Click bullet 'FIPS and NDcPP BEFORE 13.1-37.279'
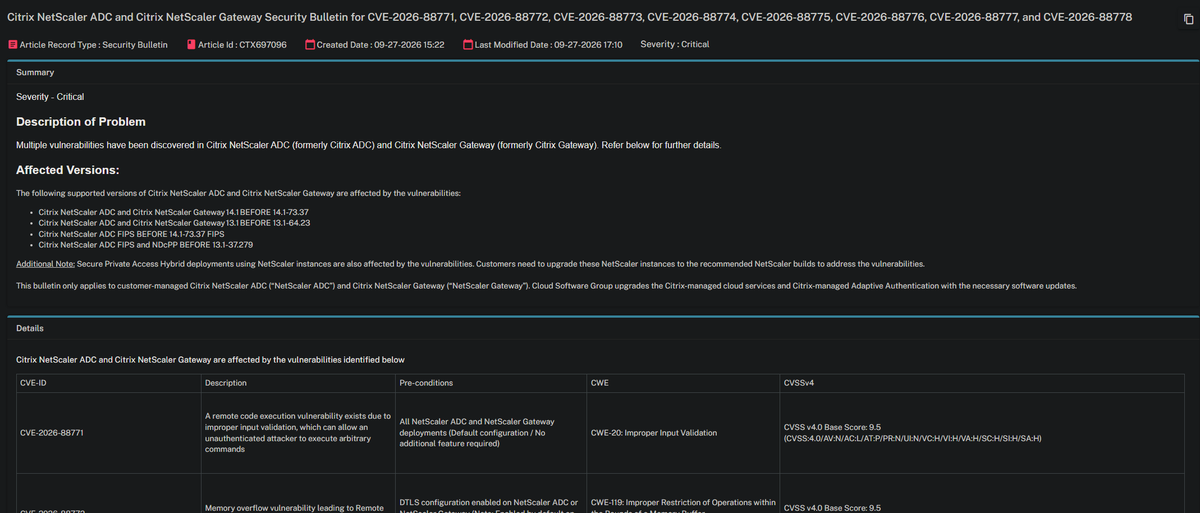 145,244
